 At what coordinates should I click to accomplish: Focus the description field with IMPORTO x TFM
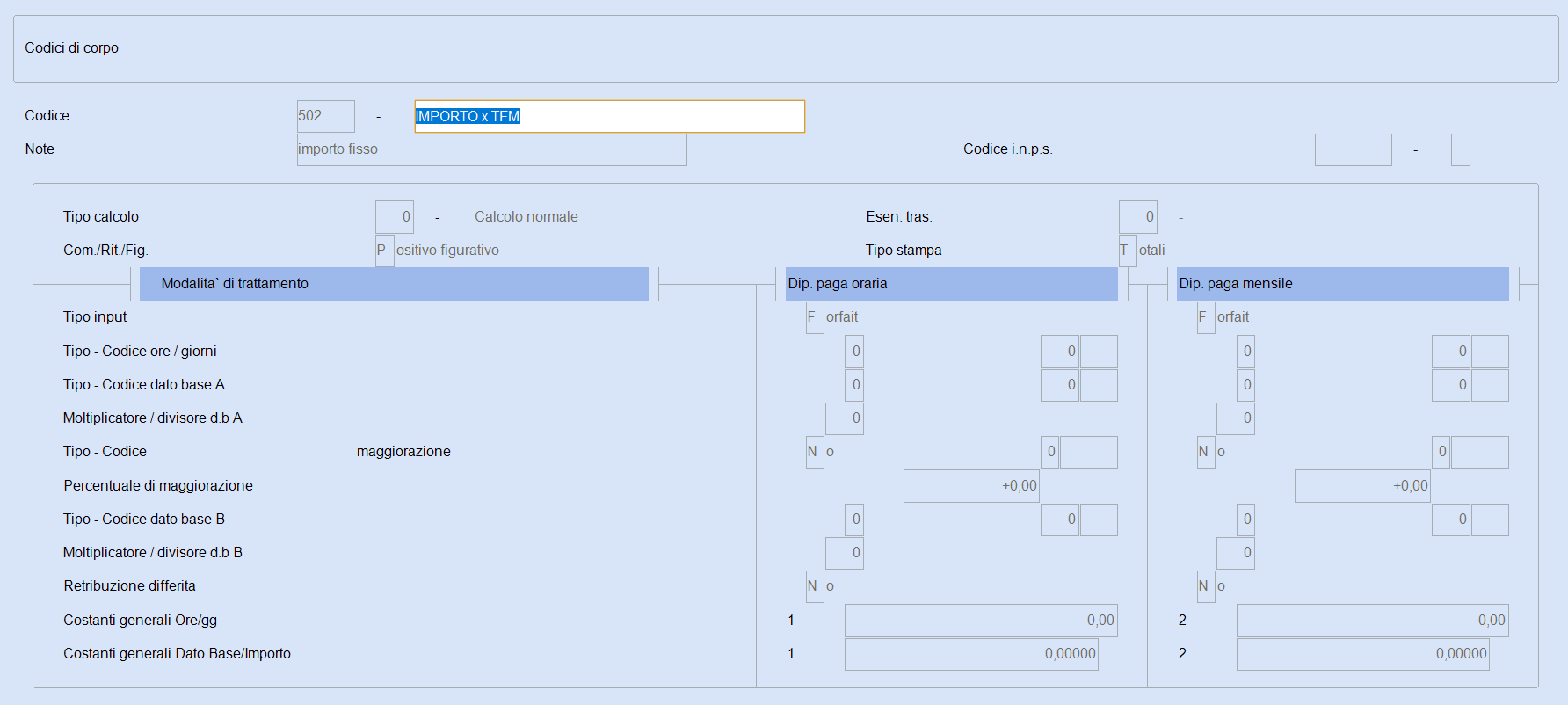click(609, 116)
